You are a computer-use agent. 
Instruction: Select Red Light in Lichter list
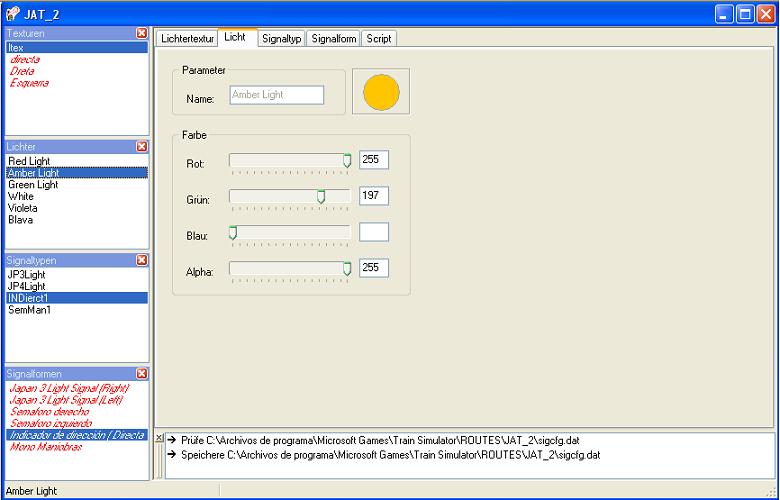(29, 161)
